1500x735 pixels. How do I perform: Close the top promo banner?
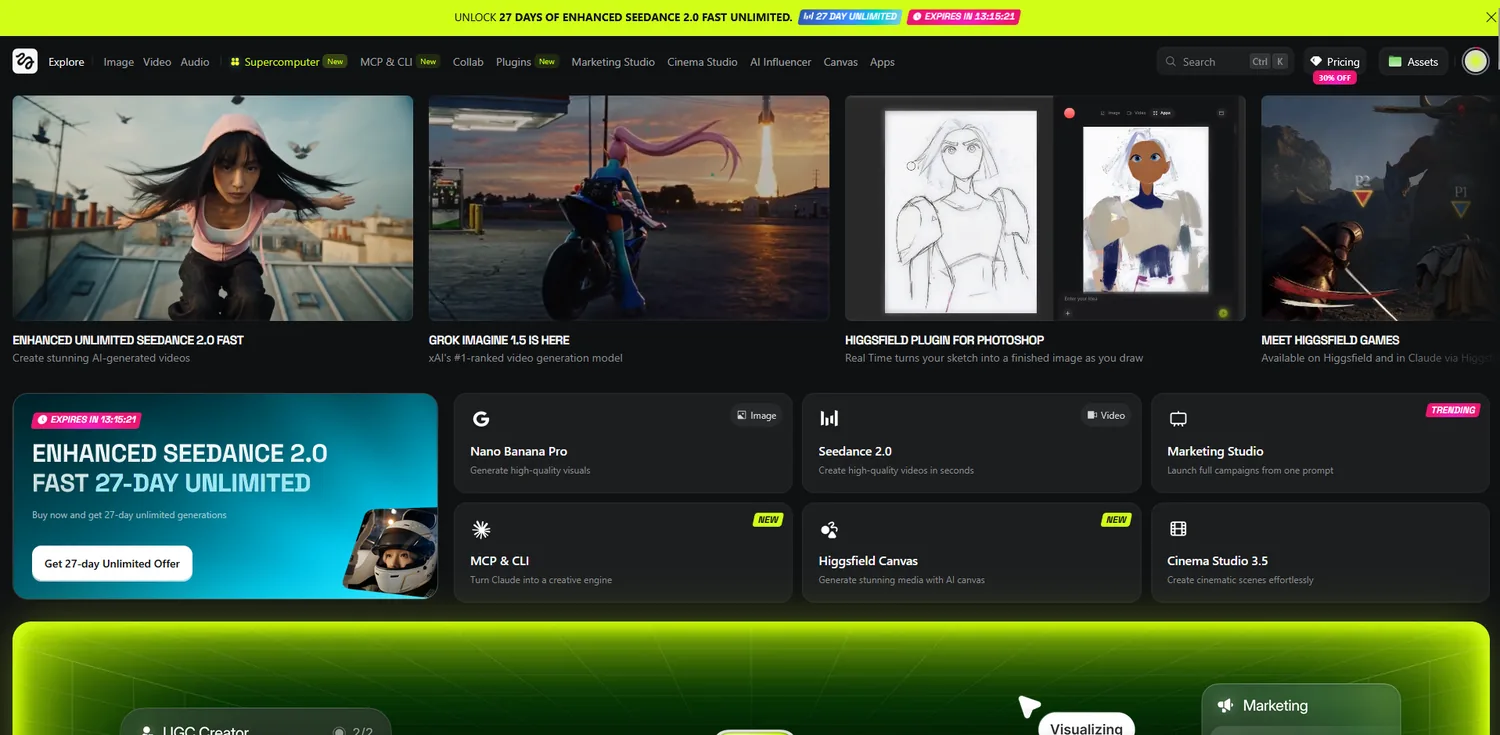(1492, 17)
